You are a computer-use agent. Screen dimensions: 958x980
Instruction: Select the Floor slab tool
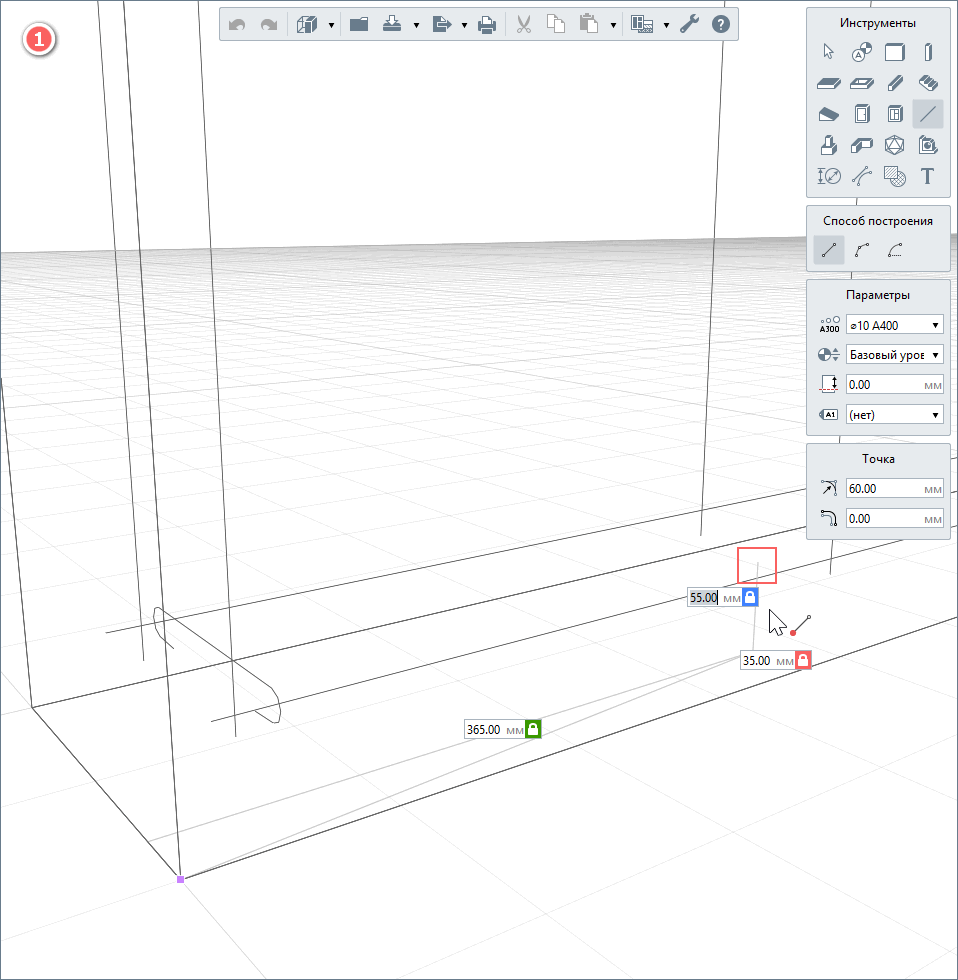(829, 83)
